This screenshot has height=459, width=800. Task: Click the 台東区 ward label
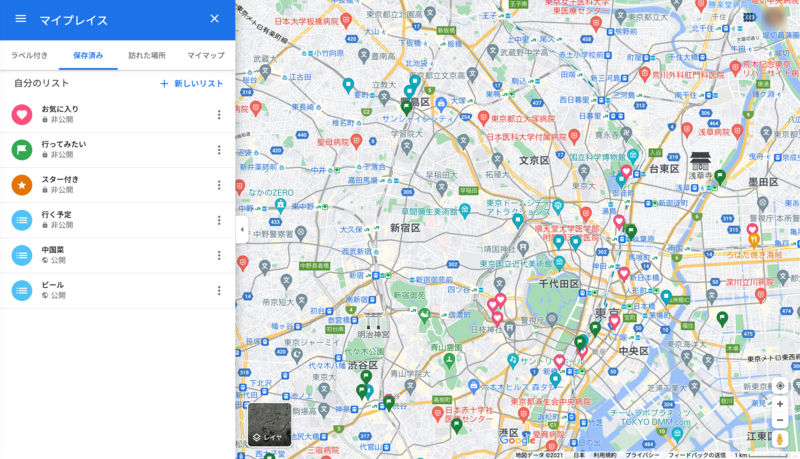coord(664,168)
